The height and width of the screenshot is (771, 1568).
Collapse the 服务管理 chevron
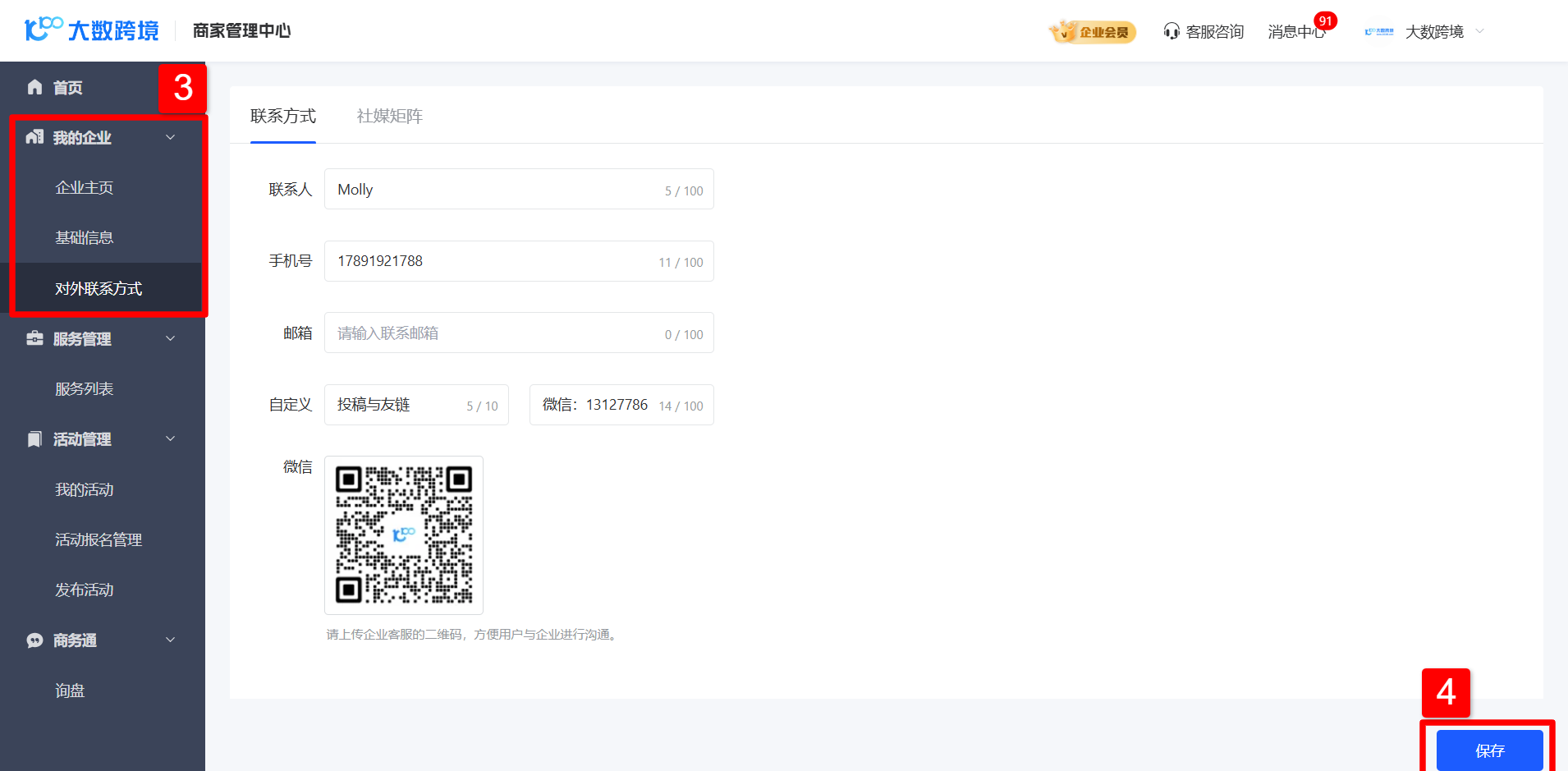coord(171,338)
